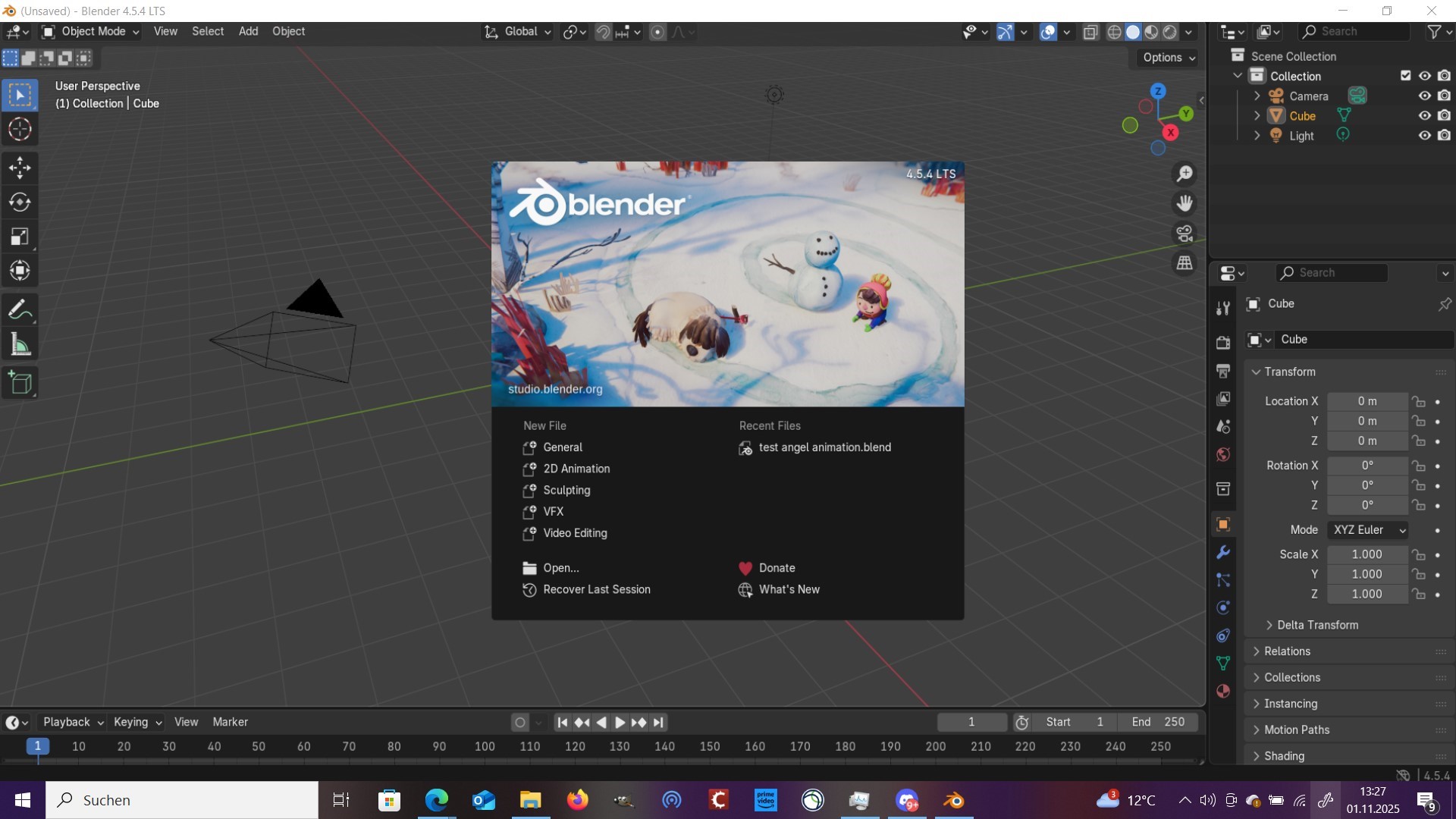Screen dimensions: 1456x819
Task: Open the Add menu
Action: [x=248, y=32]
